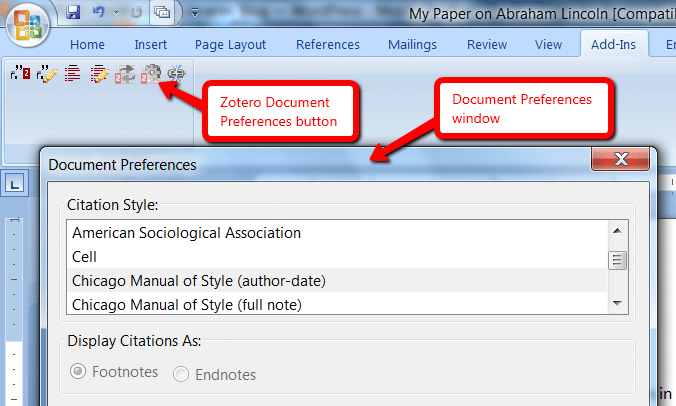This screenshot has width=676, height=406.
Task: Switch to the Home tab
Action: tap(88, 45)
